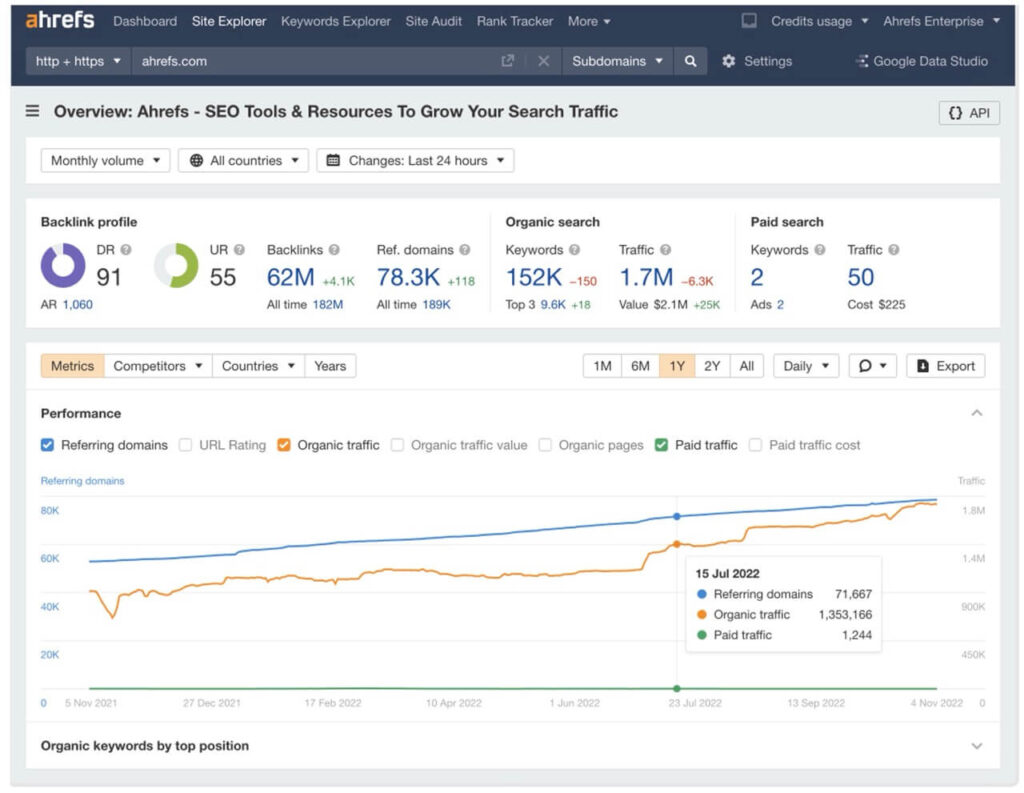
Task: Click the Settings gear icon
Action: click(x=729, y=61)
